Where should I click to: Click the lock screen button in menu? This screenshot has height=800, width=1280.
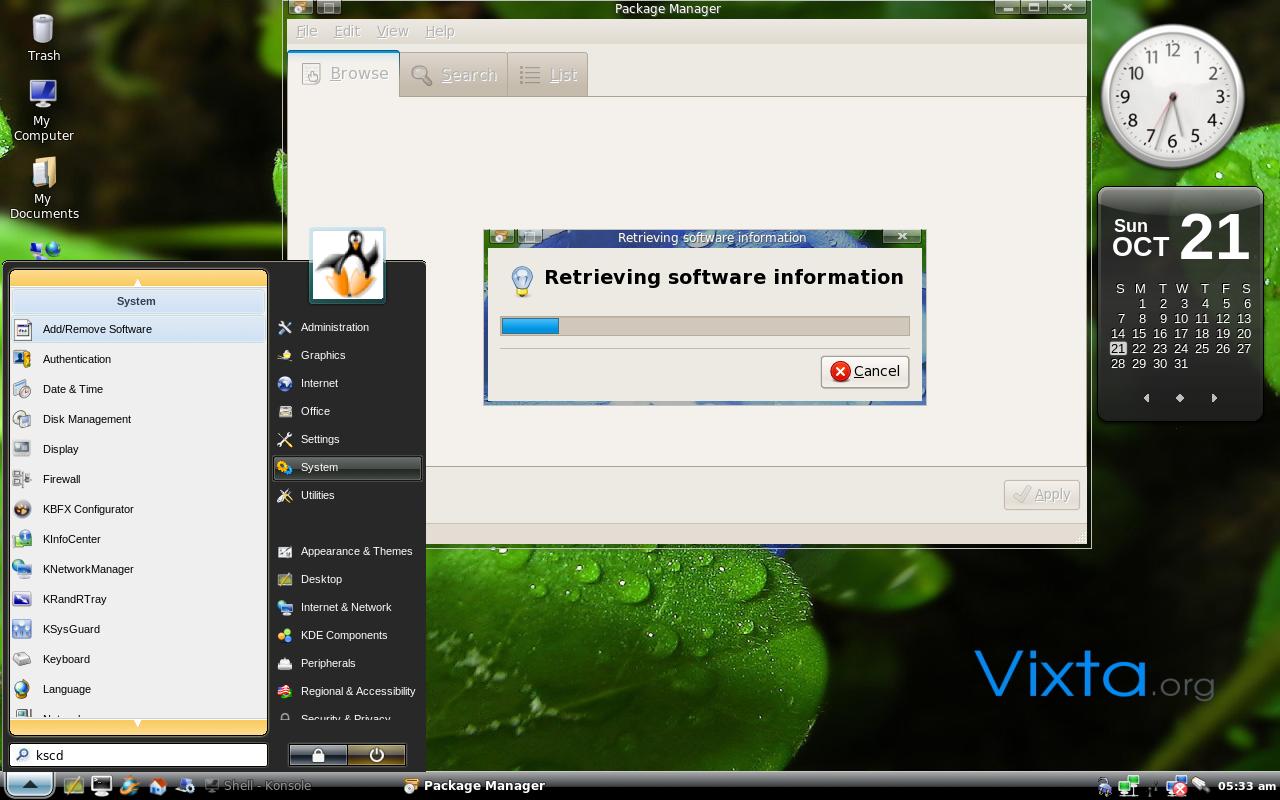point(318,755)
